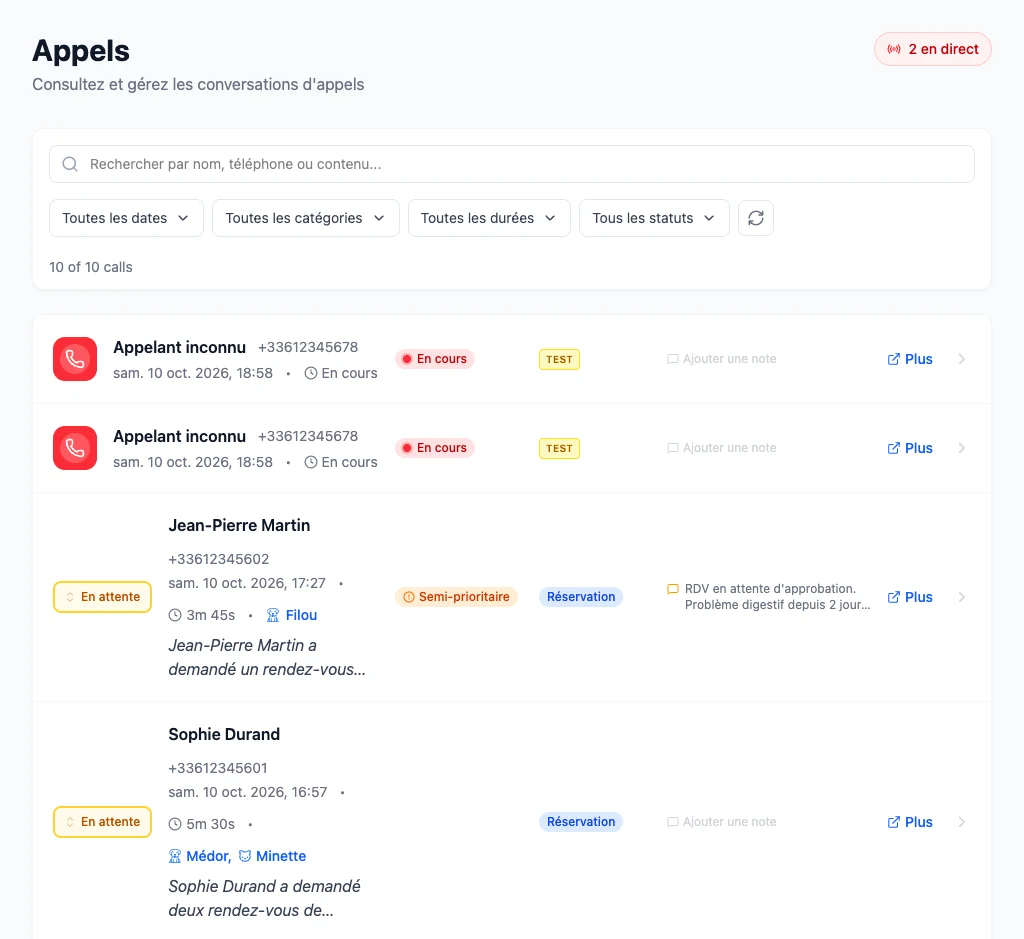Click clock icon in second Appelant inconnu row
Screen dimensions: 1024x939
tap(311, 462)
